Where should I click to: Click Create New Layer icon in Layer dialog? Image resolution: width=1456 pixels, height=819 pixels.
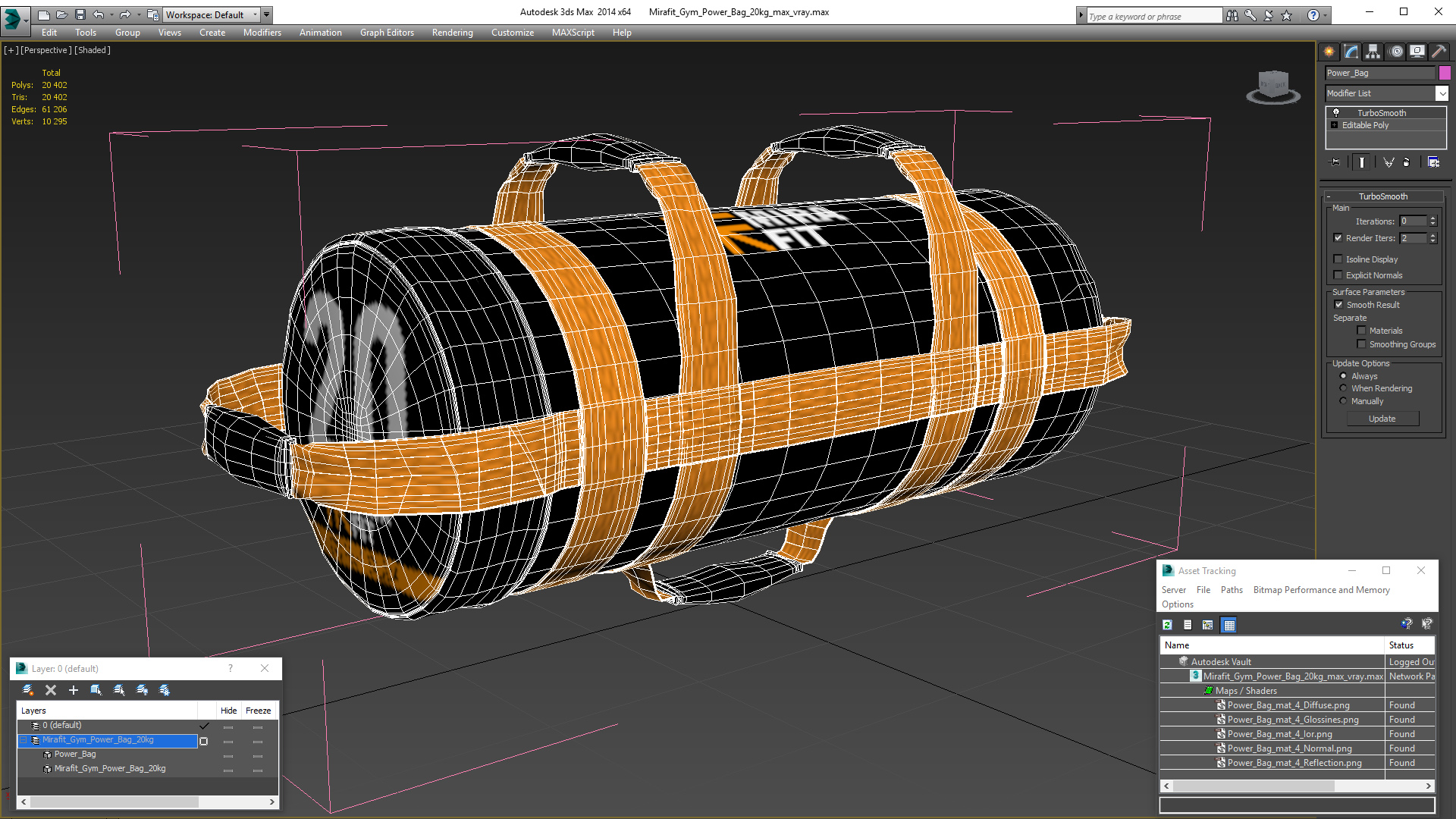click(x=28, y=690)
